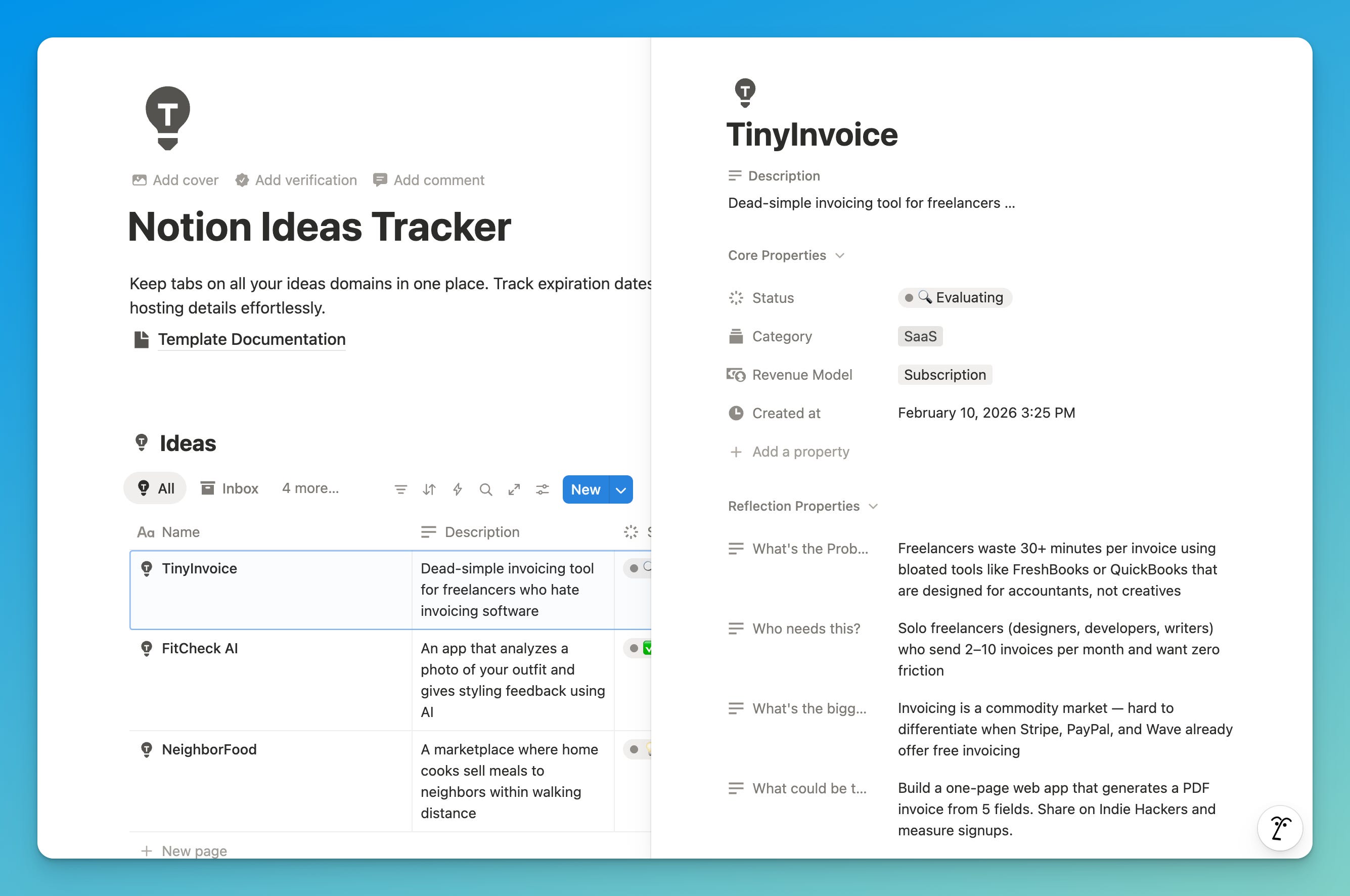Click the blue New button
The width and height of the screenshot is (1350, 896).
586,489
